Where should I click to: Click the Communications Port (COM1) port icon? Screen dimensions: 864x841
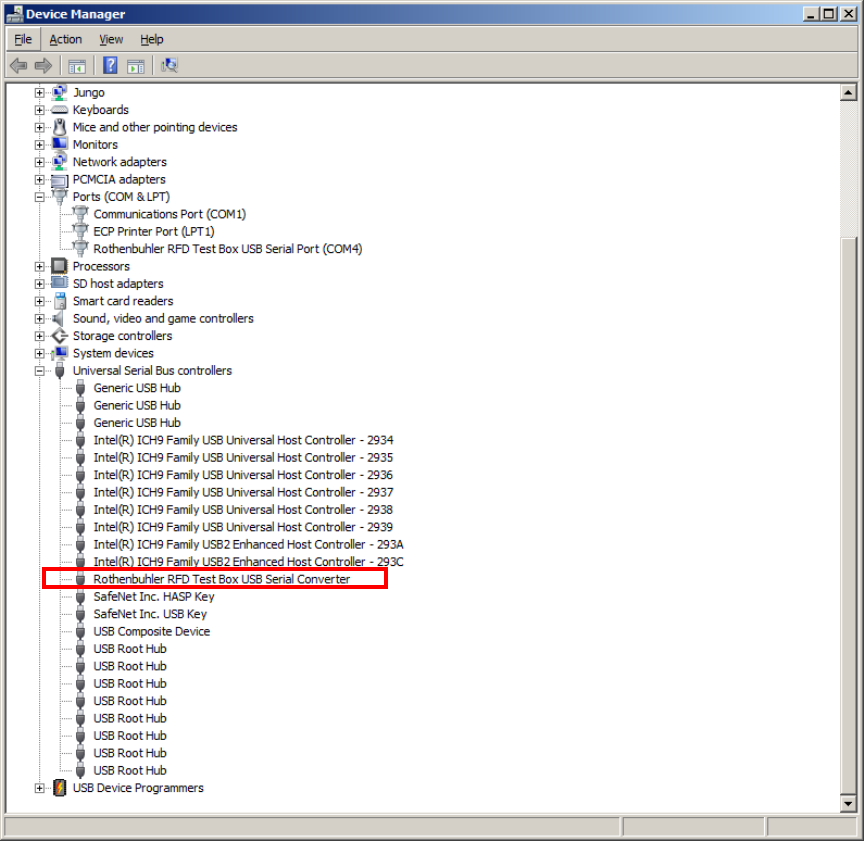[x=80, y=214]
